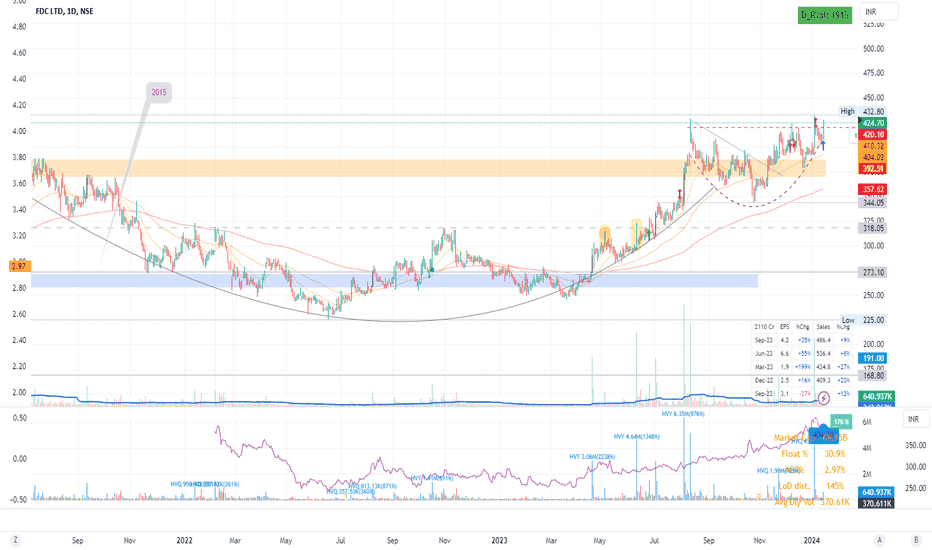Click the purple lightning bolt event icon
Viewport: 932px width, 550px height.
[x=824, y=398]
